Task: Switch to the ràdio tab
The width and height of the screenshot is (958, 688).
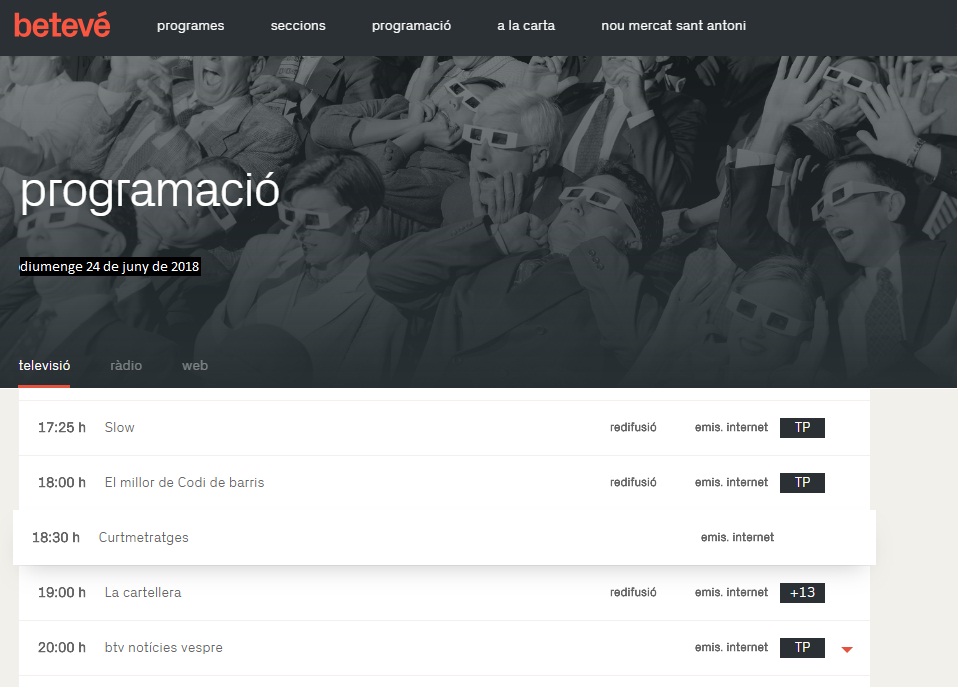Action: pos(126,366)
